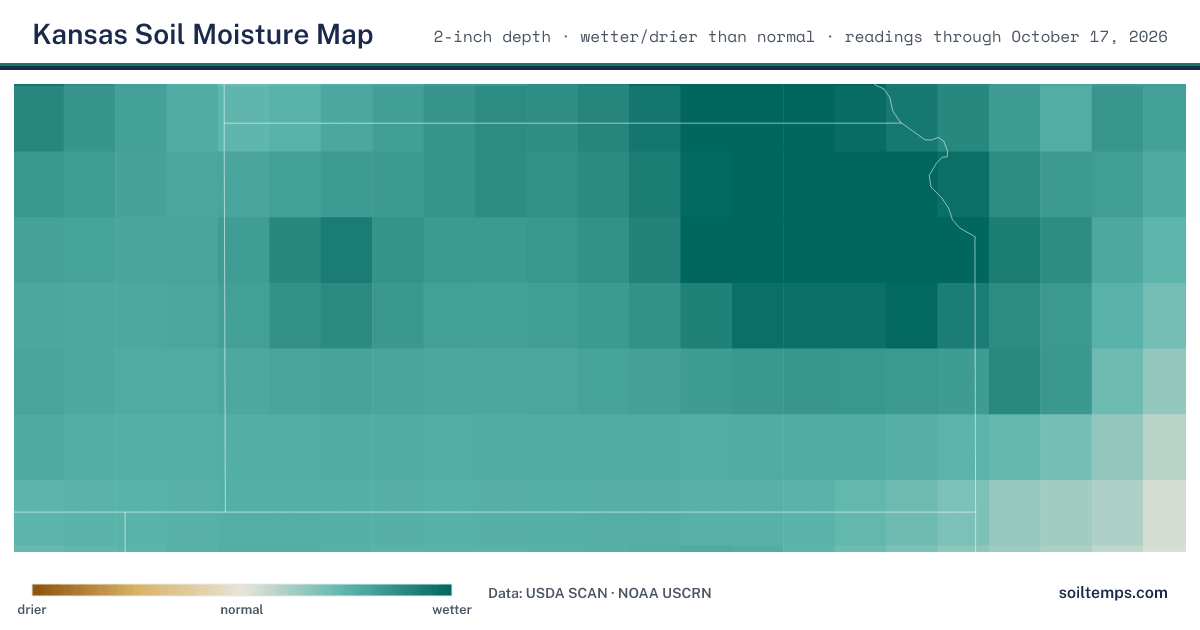The width and height of the screenshot is (1200, 630).
Task: Select the "normal" legend label
Action: pyautogui.click(x=242, y=609)
